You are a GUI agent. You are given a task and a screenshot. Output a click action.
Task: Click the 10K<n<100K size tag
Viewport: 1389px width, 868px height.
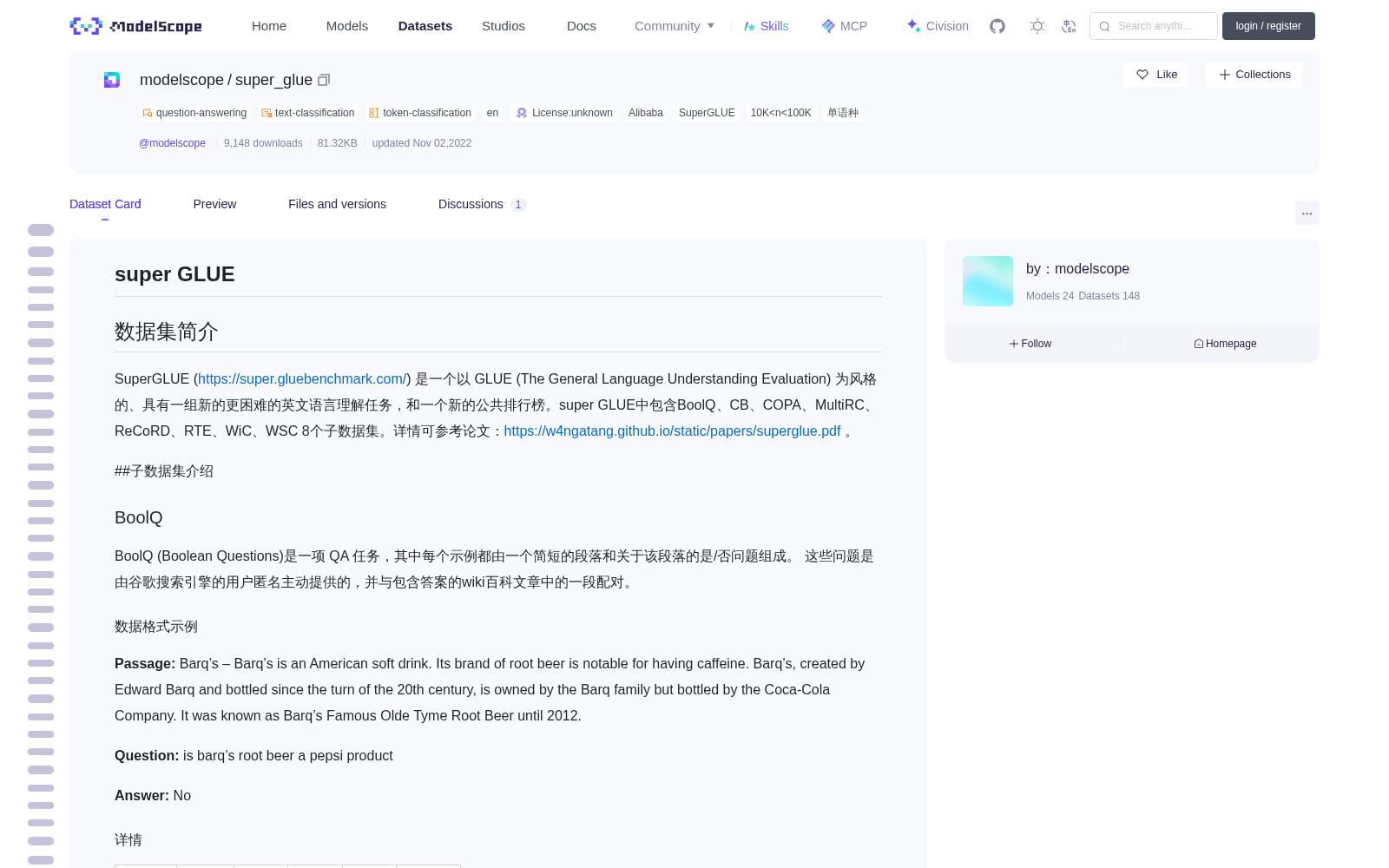(x=781, y=113)
